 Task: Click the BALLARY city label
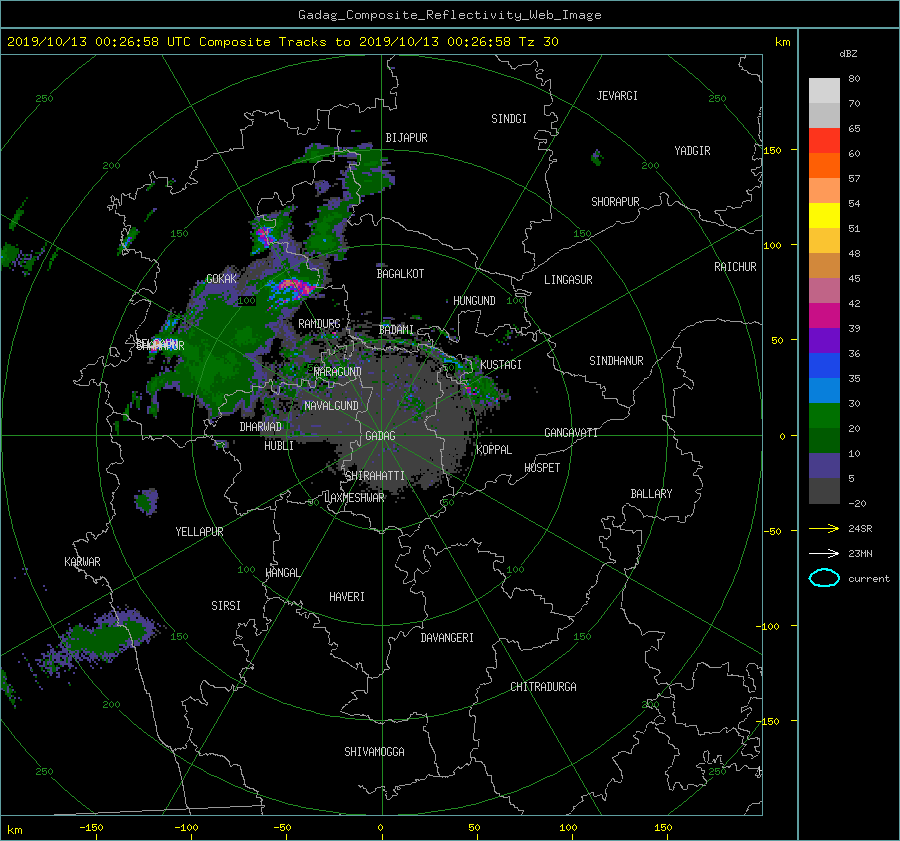[651, 494]
